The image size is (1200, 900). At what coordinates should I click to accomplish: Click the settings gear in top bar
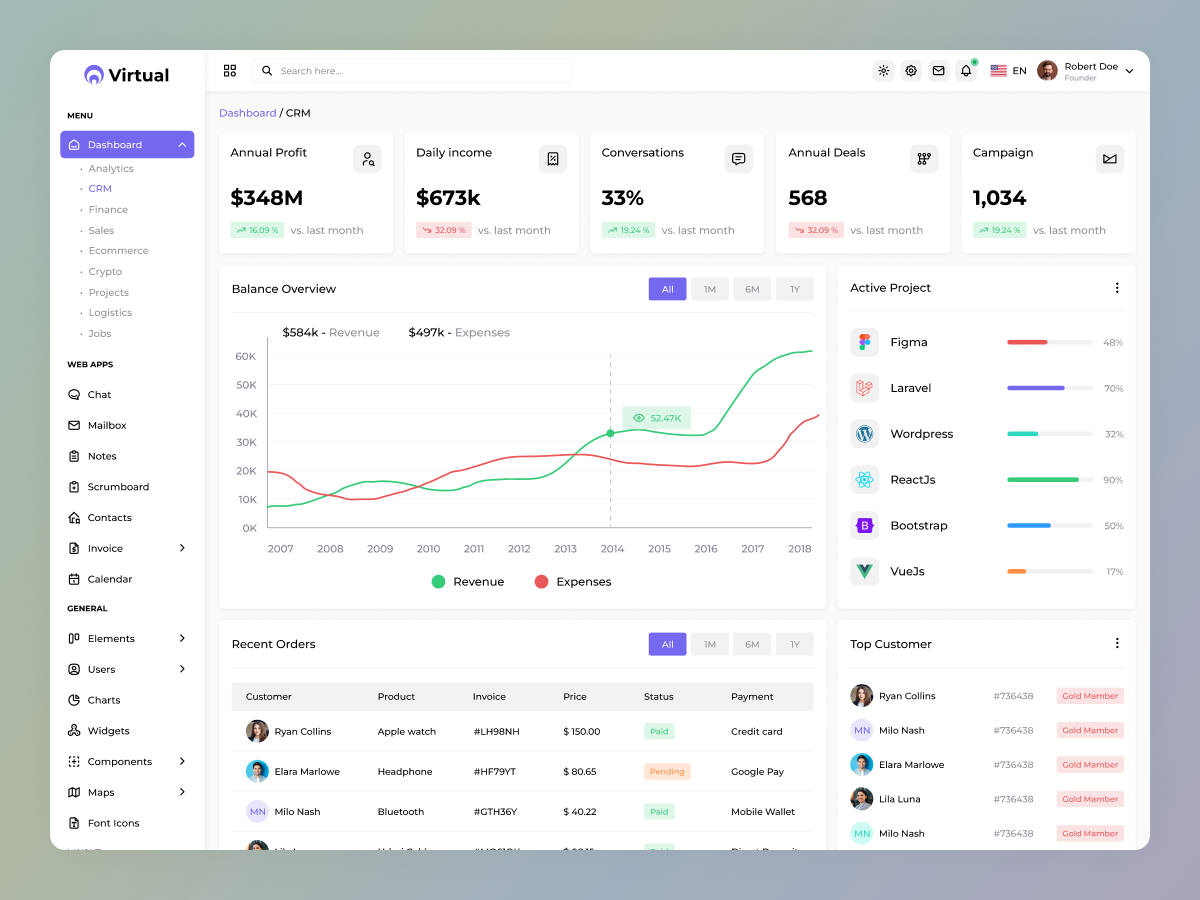pyautogui.click(x=910, y=71)
